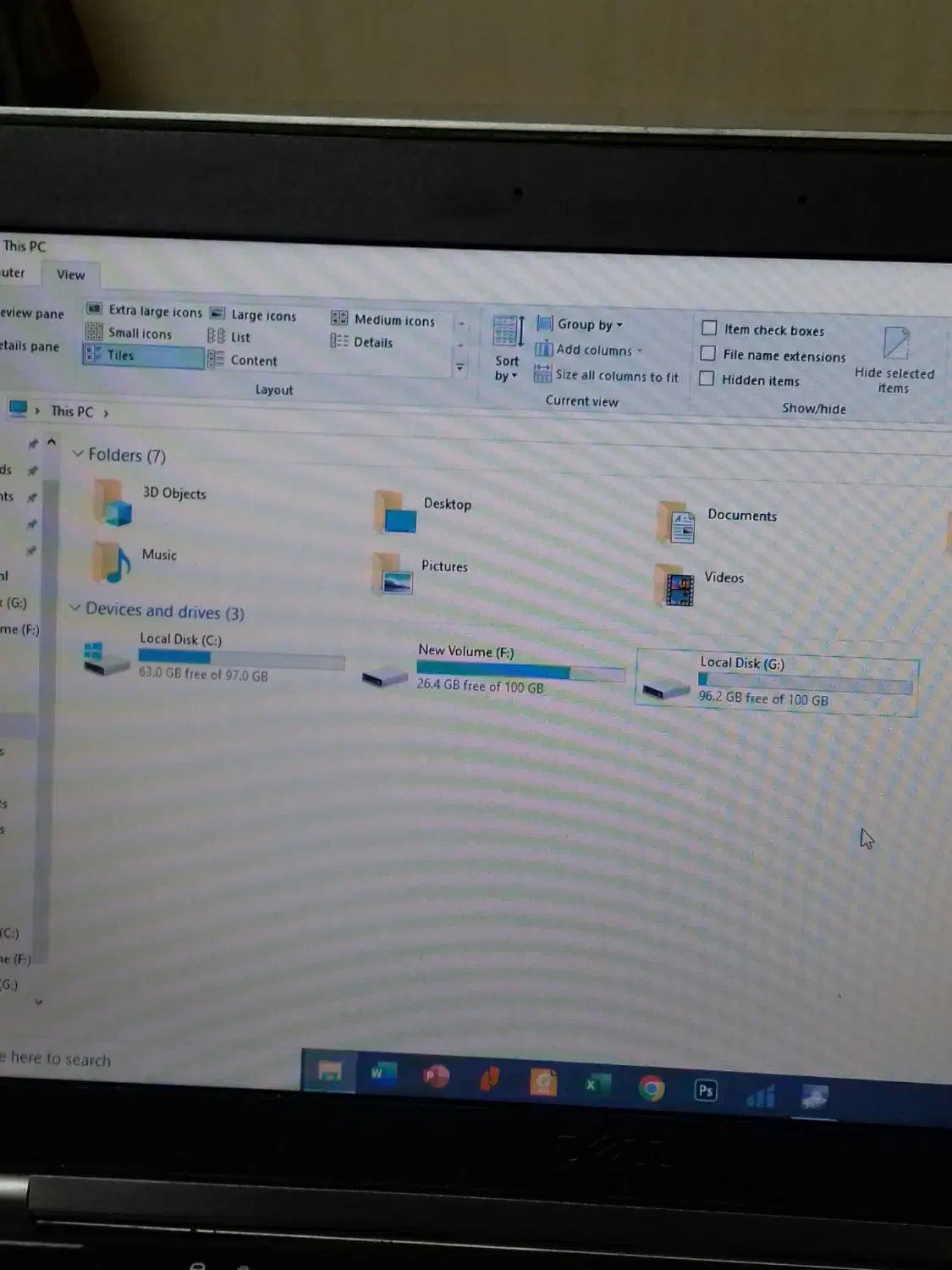
Task: Click New Volume (F:) usage bar
Action: point(520,671)
